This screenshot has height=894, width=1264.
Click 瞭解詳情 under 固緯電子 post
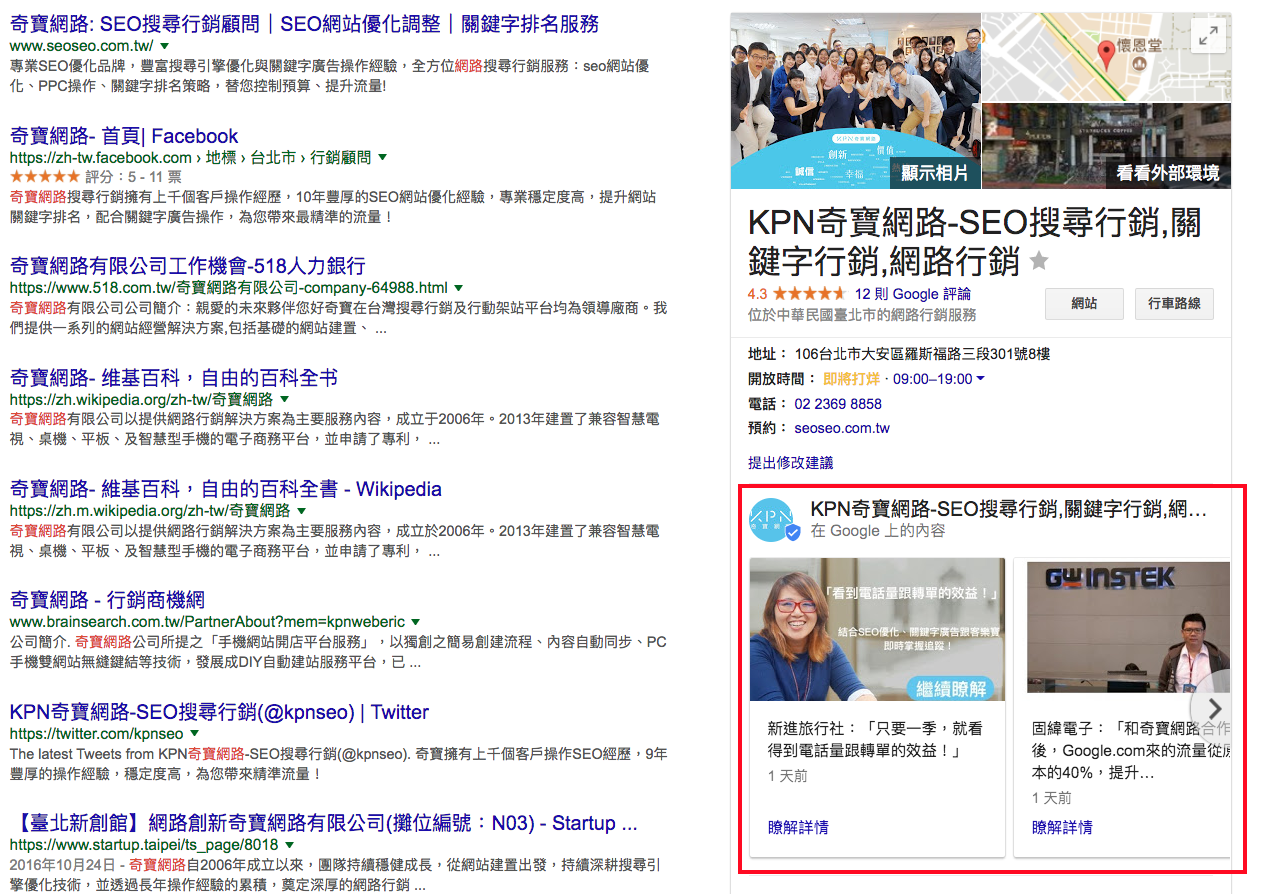(1062, 827)
